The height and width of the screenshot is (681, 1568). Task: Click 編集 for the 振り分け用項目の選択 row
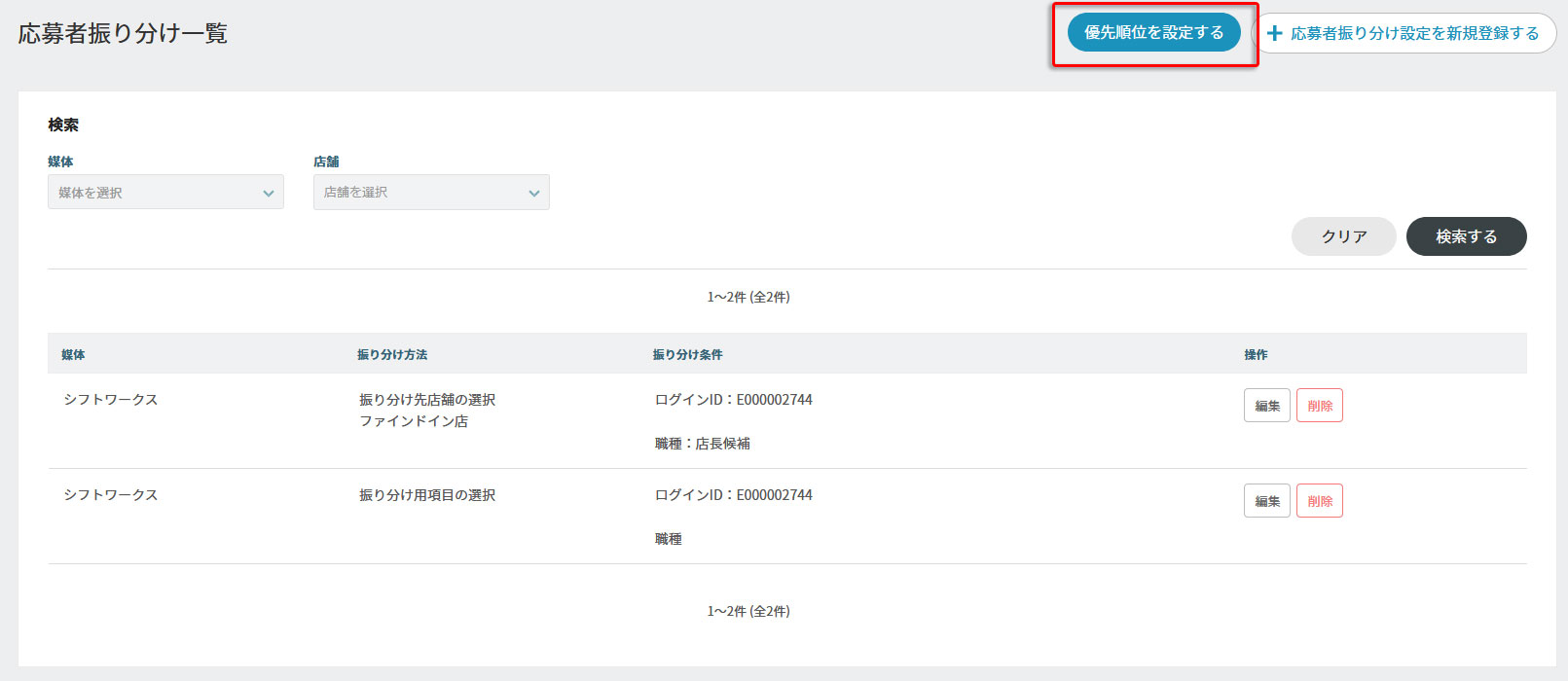1266,501
